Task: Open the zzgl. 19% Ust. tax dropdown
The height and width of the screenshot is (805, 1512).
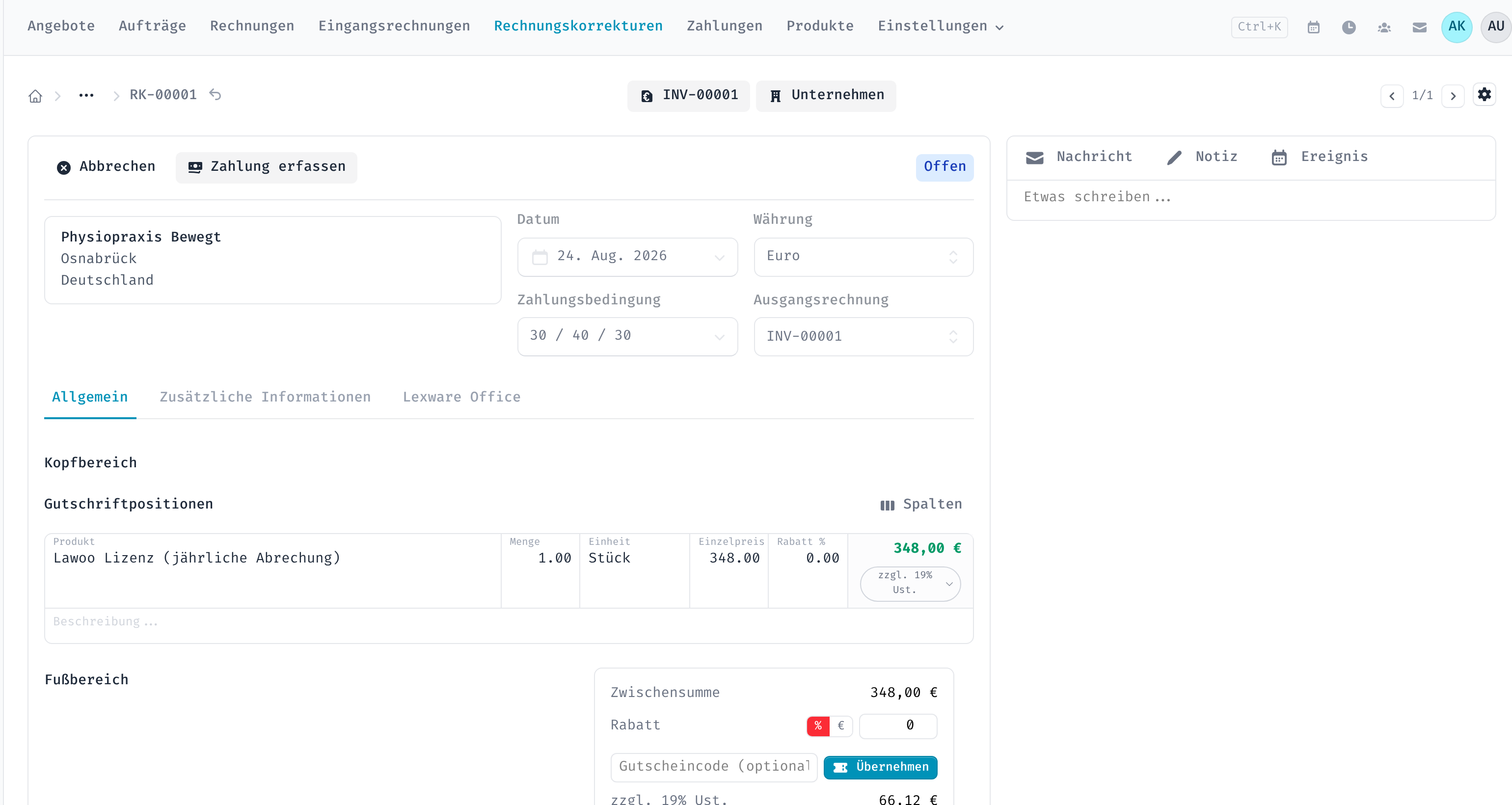Action: click(910, 583)
